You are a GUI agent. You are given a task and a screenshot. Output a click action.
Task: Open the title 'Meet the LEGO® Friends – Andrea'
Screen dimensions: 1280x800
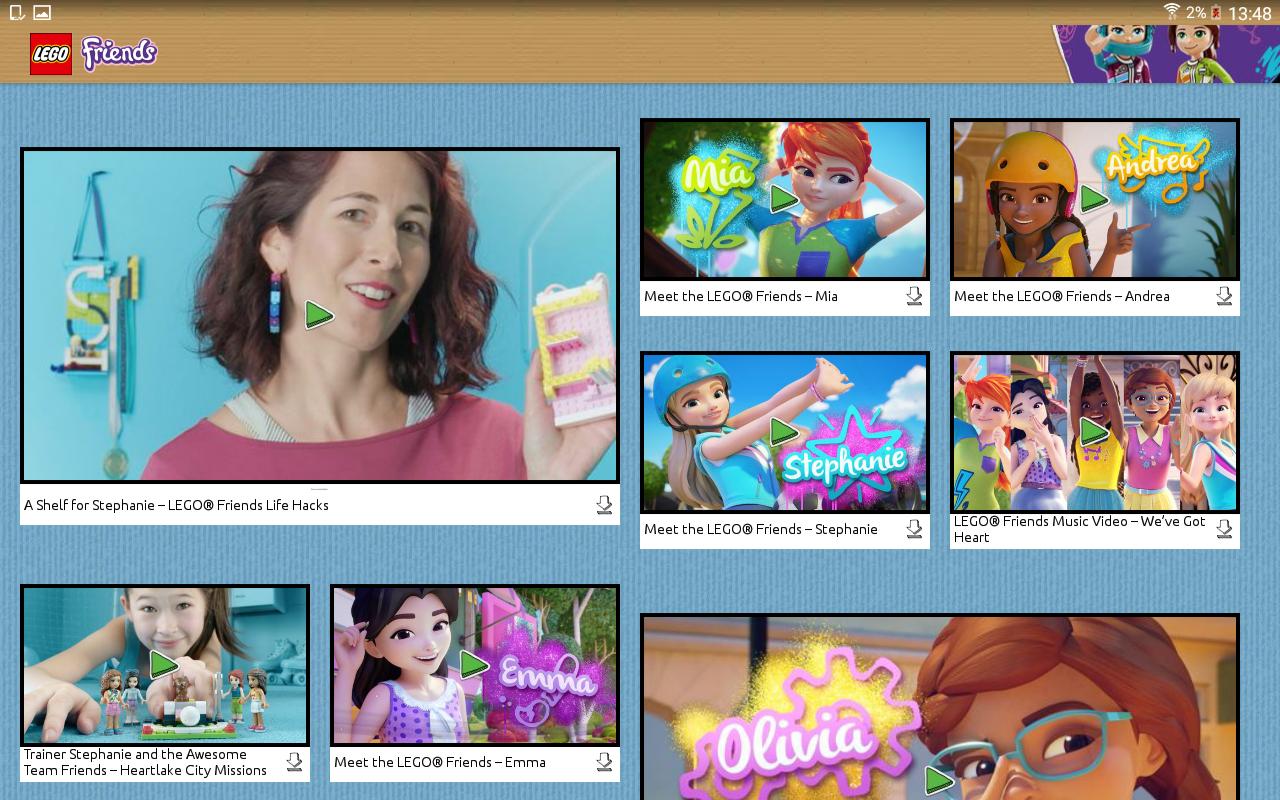point(1062,296)
